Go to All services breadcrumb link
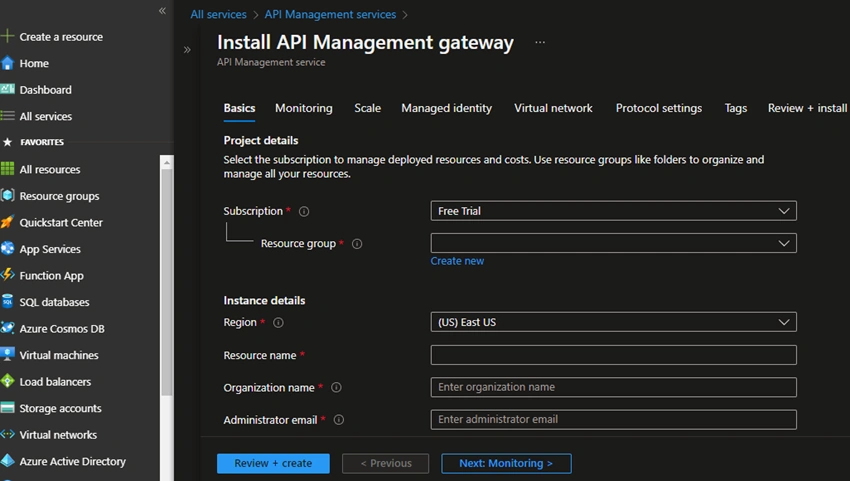The height and width of the screenshot is (481, 850). click(x=218, y=15)
